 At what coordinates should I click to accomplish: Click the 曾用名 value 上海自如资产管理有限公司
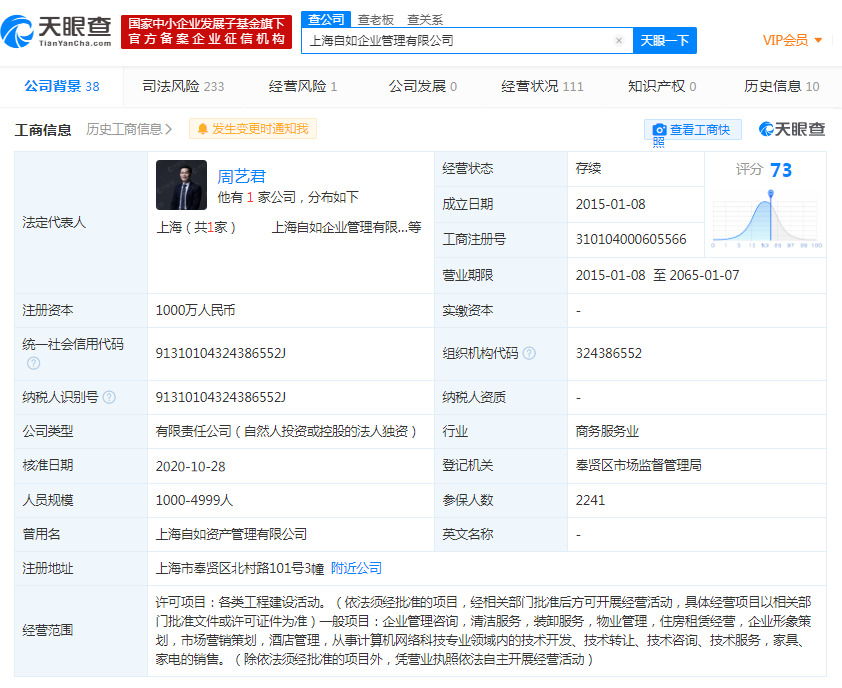[x=231, y=534]
